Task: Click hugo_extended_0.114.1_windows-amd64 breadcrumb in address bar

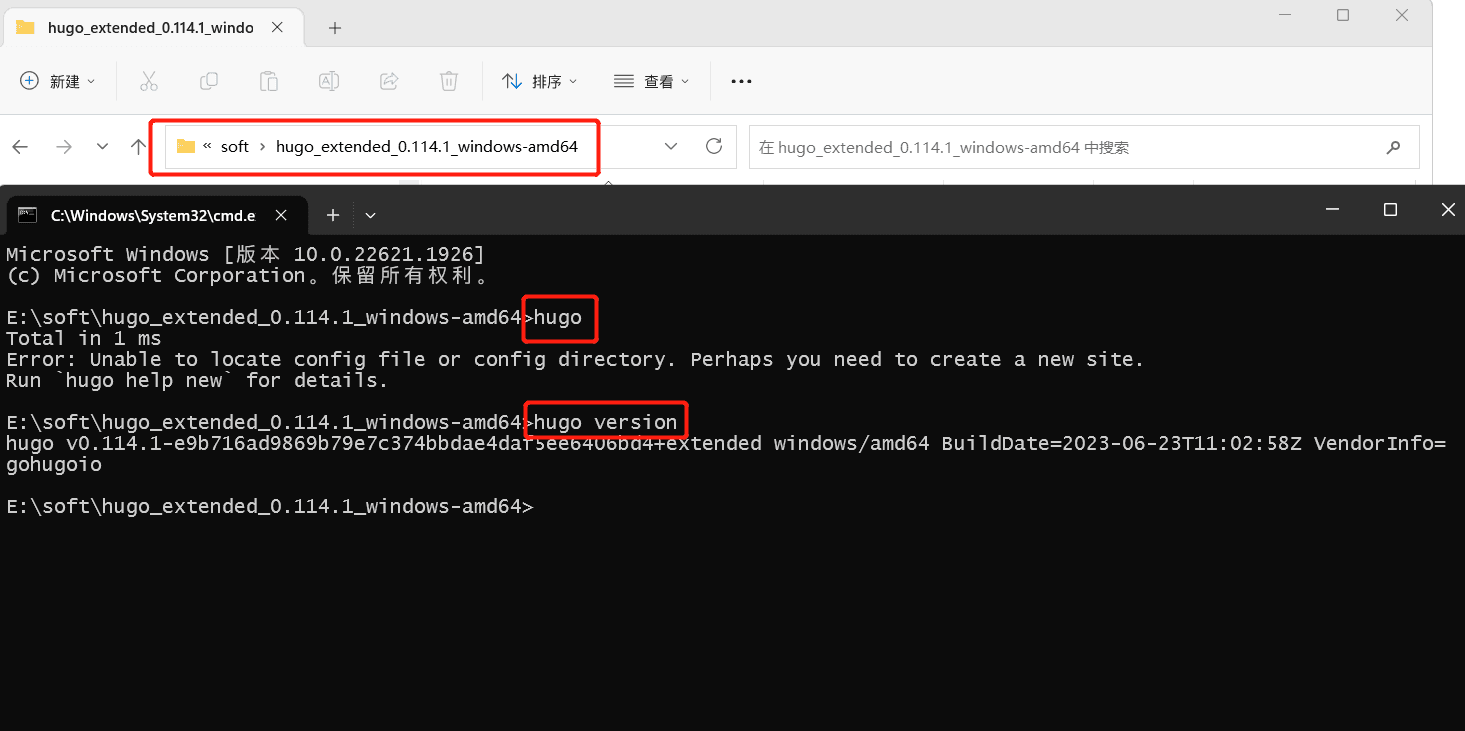Action: (x=427, y=146)
